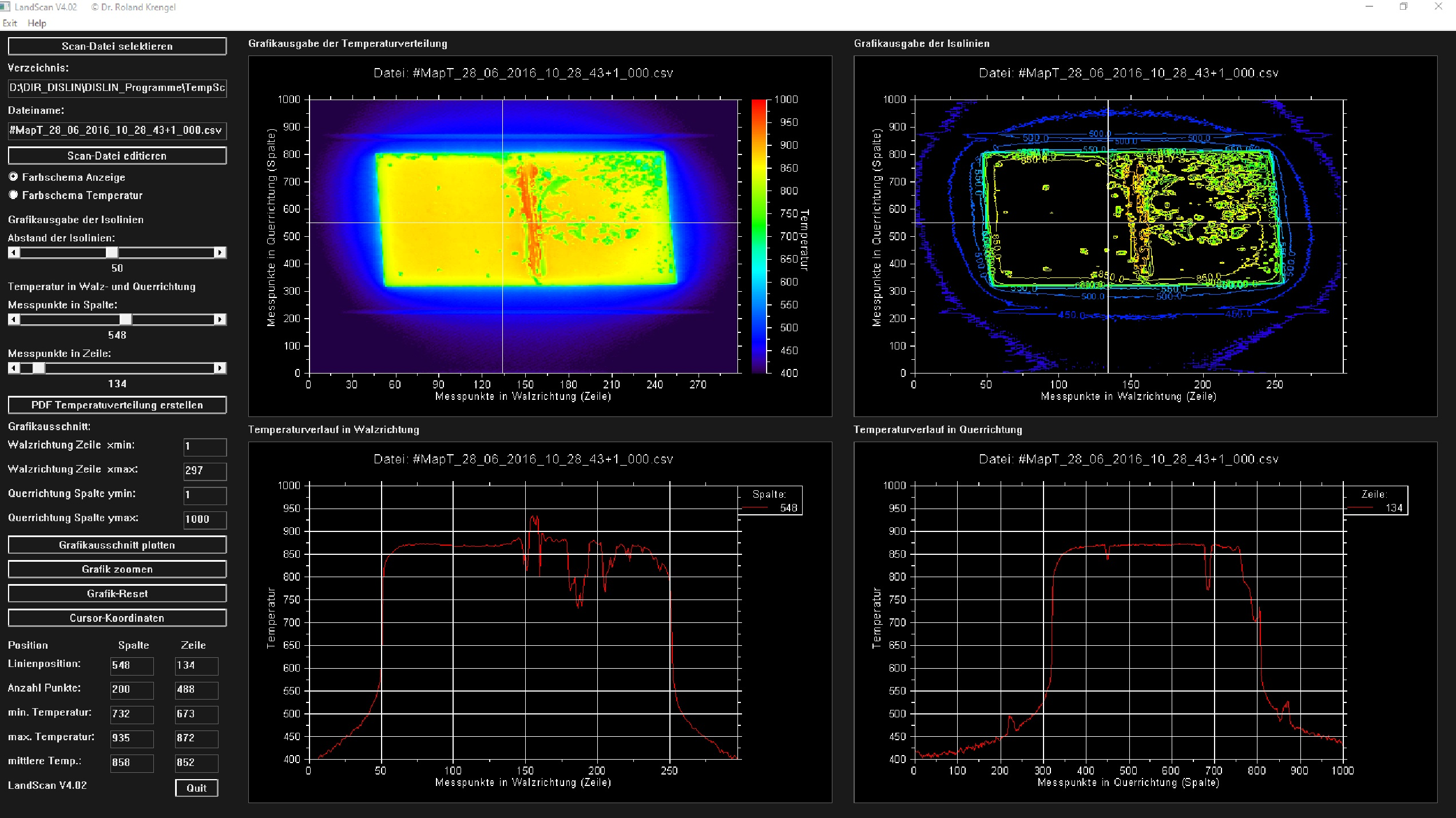Click the Abstand der Isolinien slider thumb
This screenshot has width=1456, height=818.
[x=112, y=252]
